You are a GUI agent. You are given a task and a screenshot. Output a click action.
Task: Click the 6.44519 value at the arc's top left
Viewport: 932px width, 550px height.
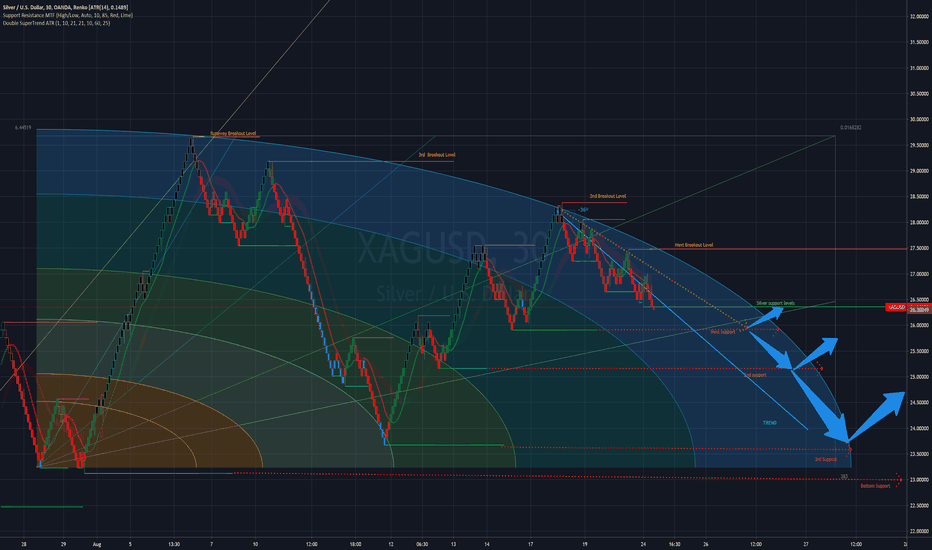point(23,127)
